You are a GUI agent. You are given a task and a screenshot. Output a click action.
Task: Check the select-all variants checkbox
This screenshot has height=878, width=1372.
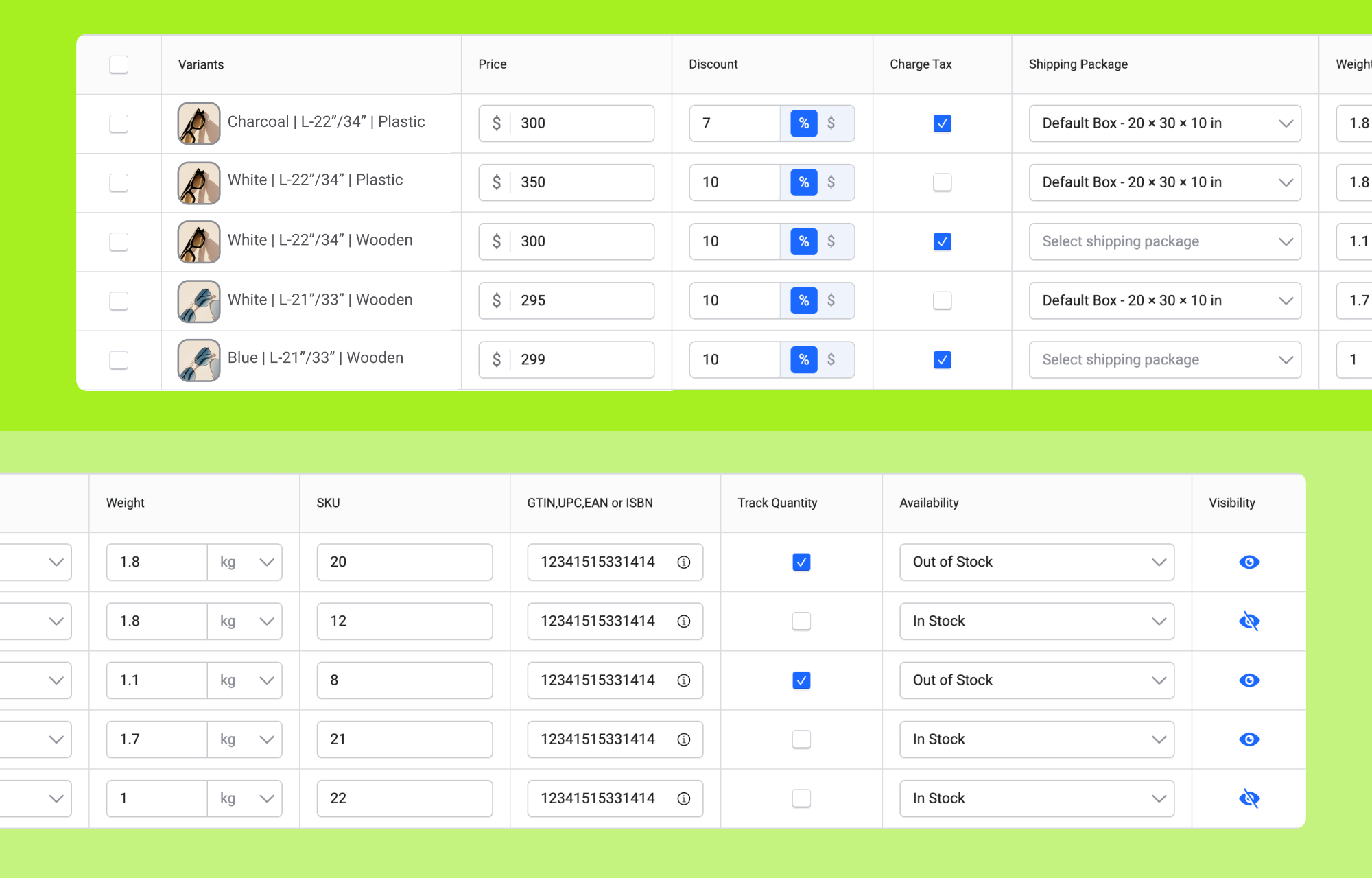pyautogui.click(x=119, y=64)
